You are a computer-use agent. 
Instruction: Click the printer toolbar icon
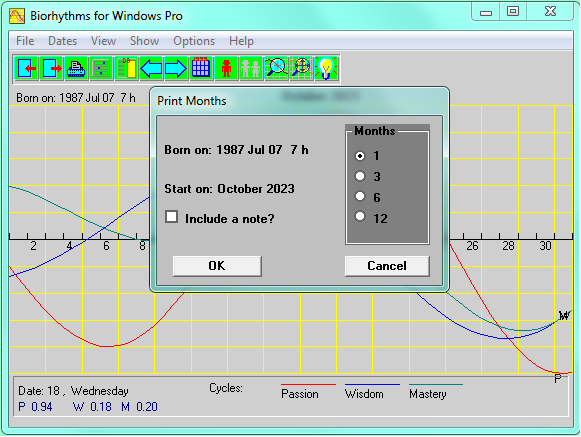(76, 68)
